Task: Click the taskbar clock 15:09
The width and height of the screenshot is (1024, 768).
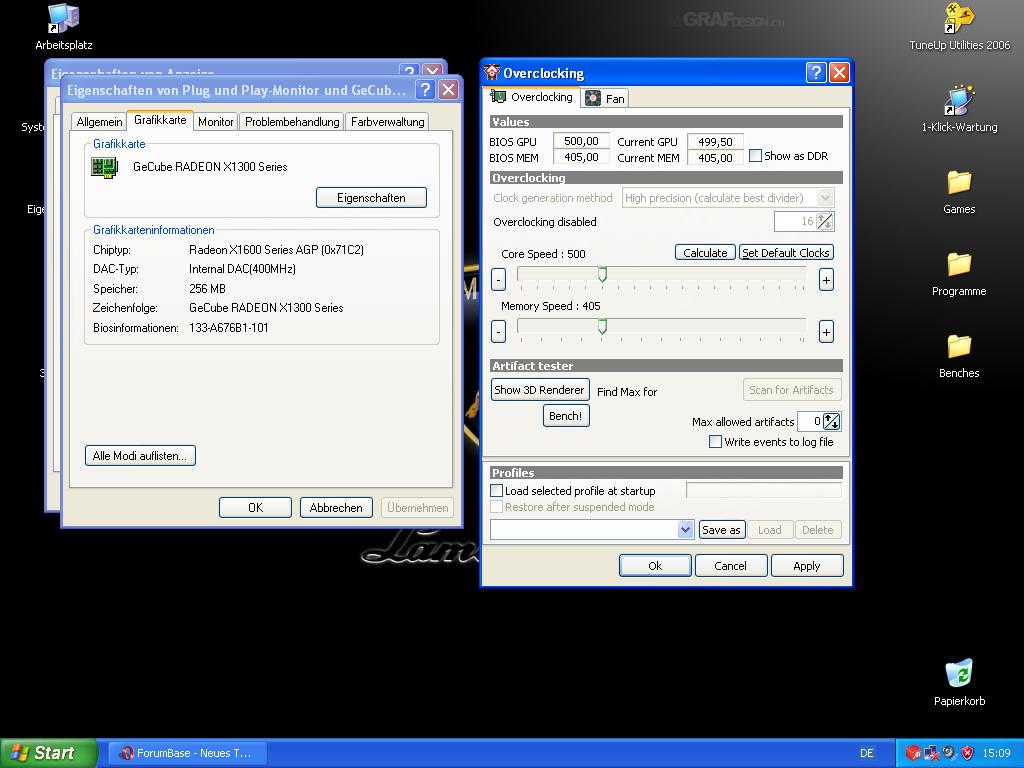Action: [996, 753]
